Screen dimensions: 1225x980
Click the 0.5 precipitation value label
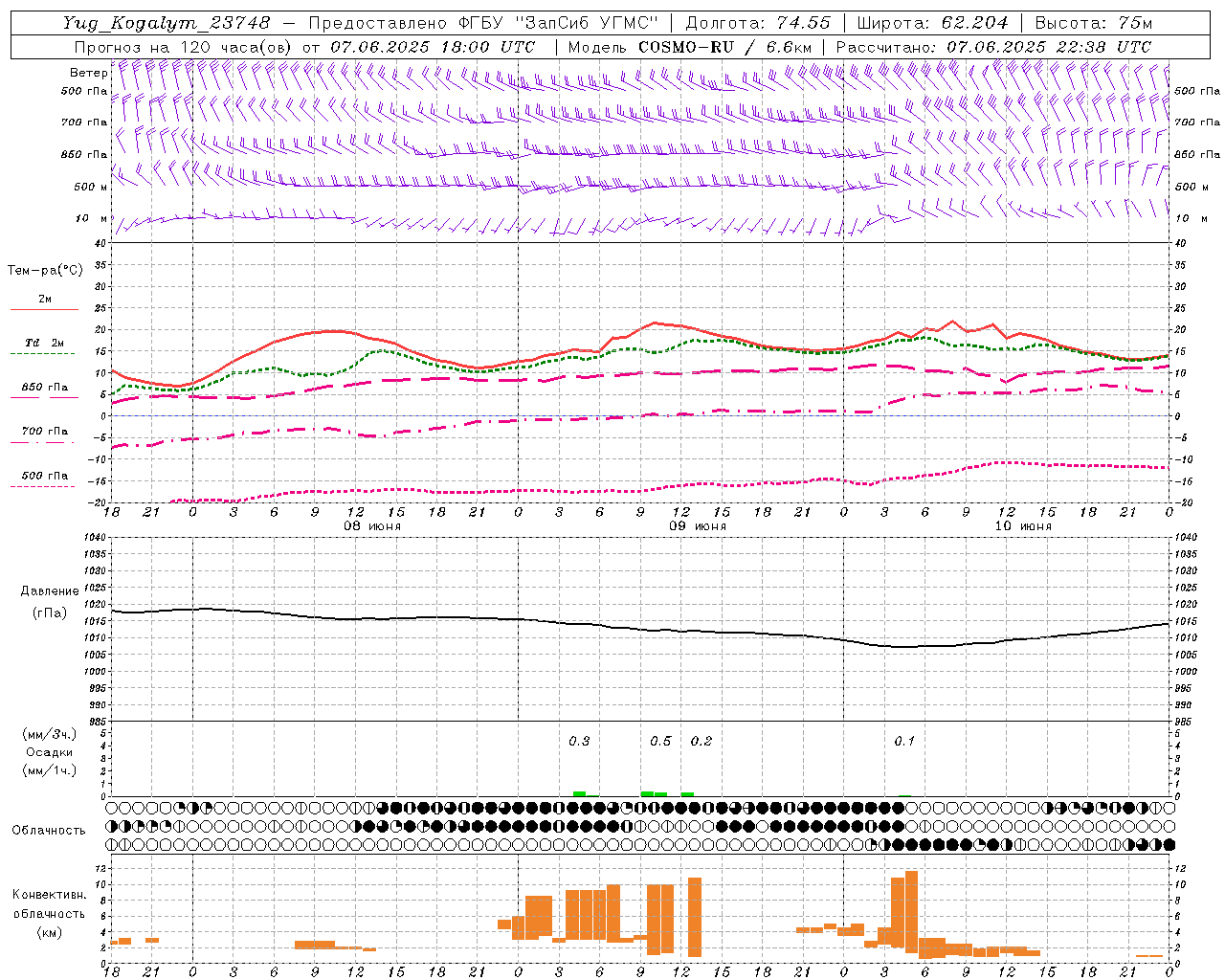660,742
